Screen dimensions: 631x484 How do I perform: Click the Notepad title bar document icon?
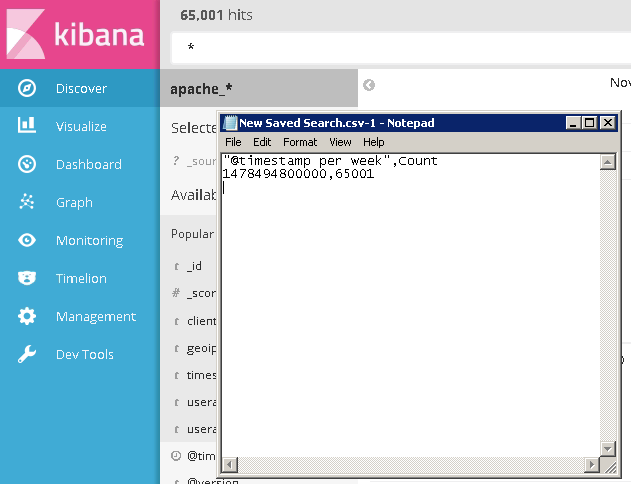tap(230, 123)
